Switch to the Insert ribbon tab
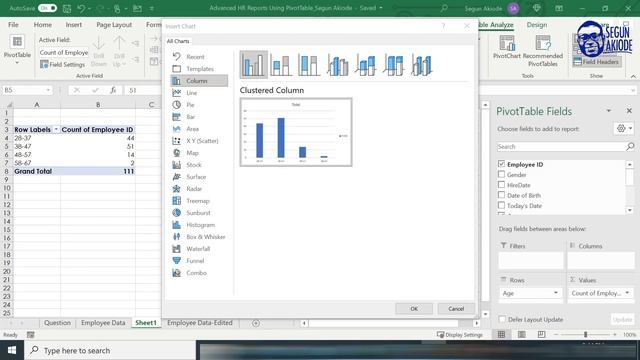640x360 pixels. point(74,25)
